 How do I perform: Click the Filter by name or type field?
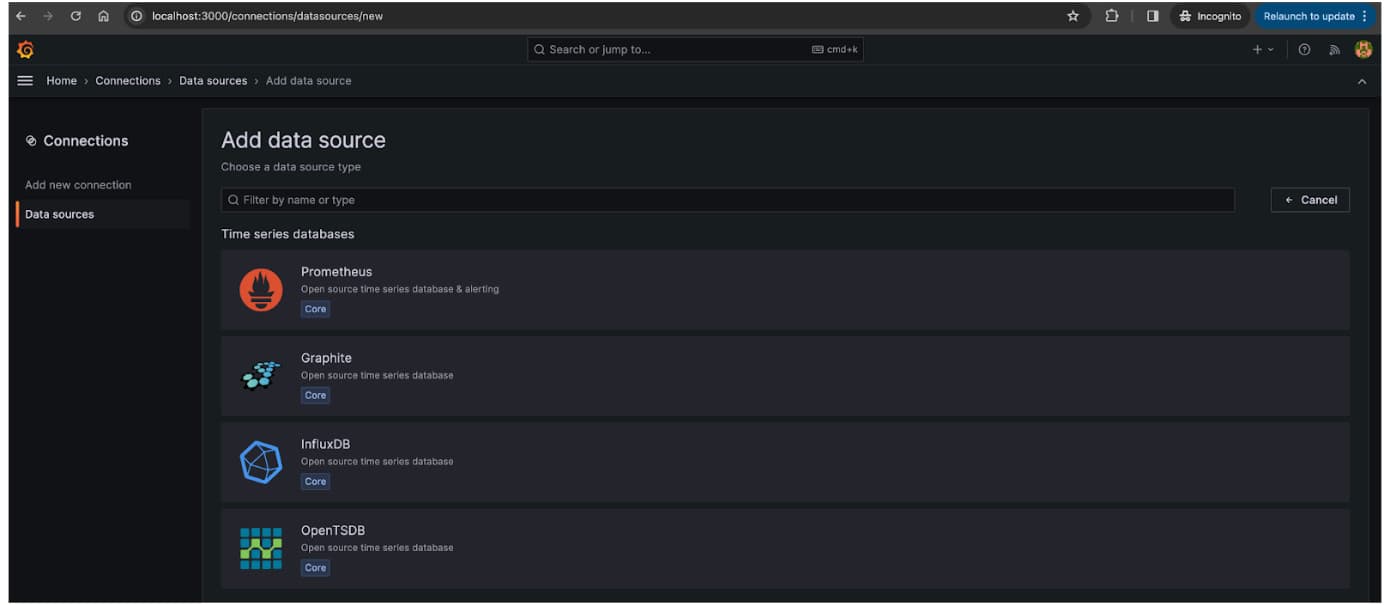coord(727,200)
